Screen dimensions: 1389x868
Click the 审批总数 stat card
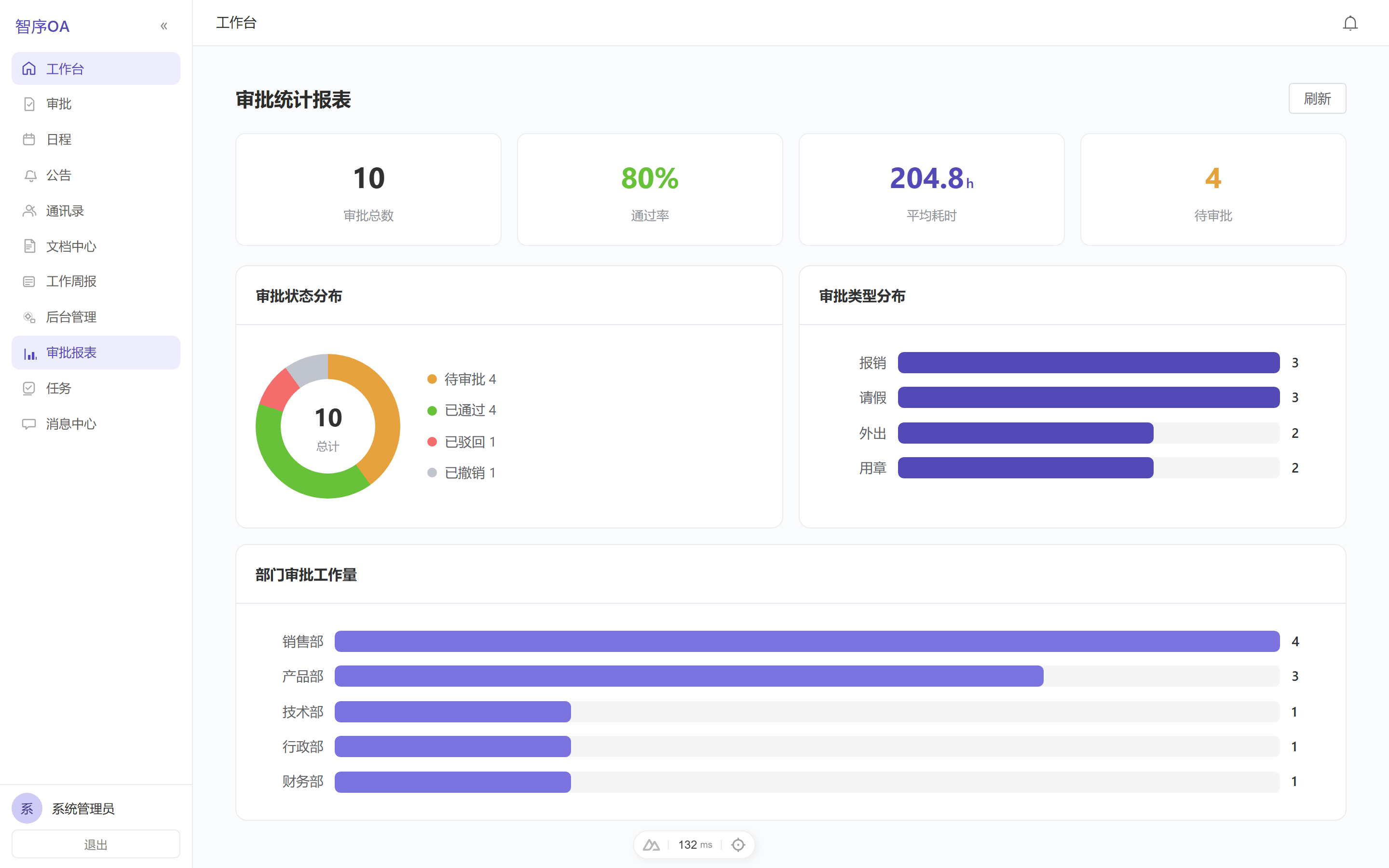point(368,190)
